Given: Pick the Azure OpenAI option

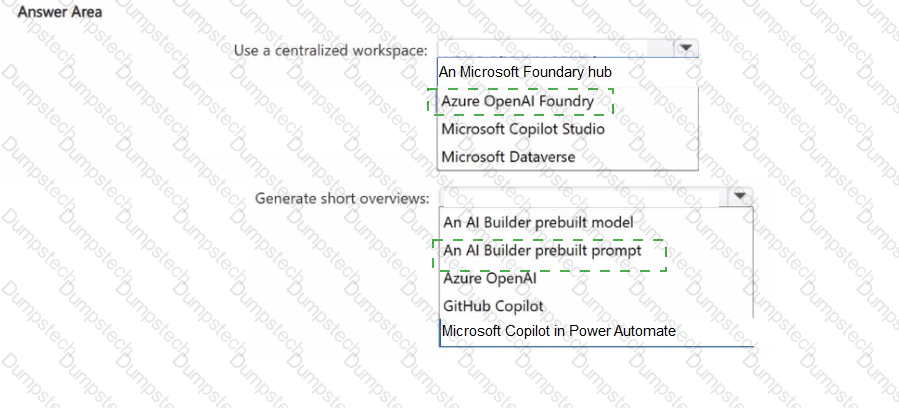Looking at the screenshot, I should [x=490, y=279].
